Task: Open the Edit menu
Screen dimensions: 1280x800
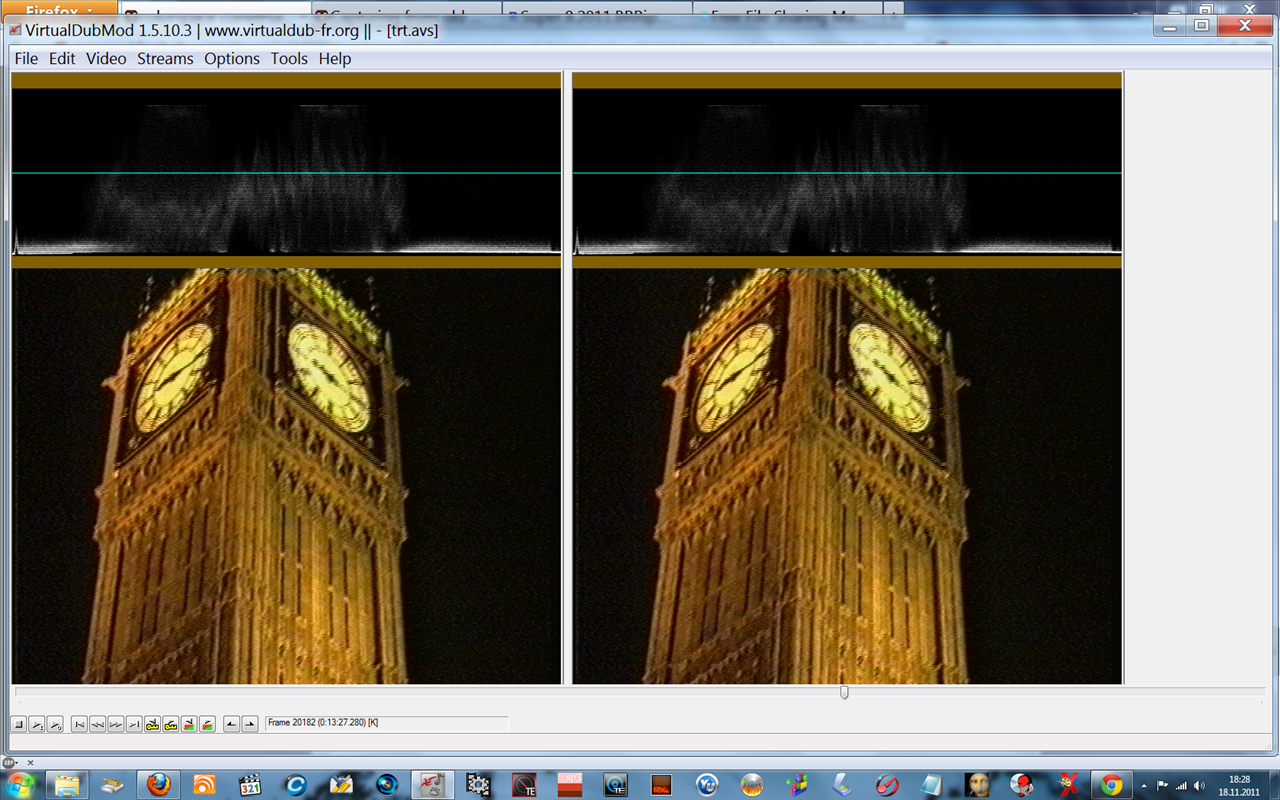Action: click(x=62, y=59)
